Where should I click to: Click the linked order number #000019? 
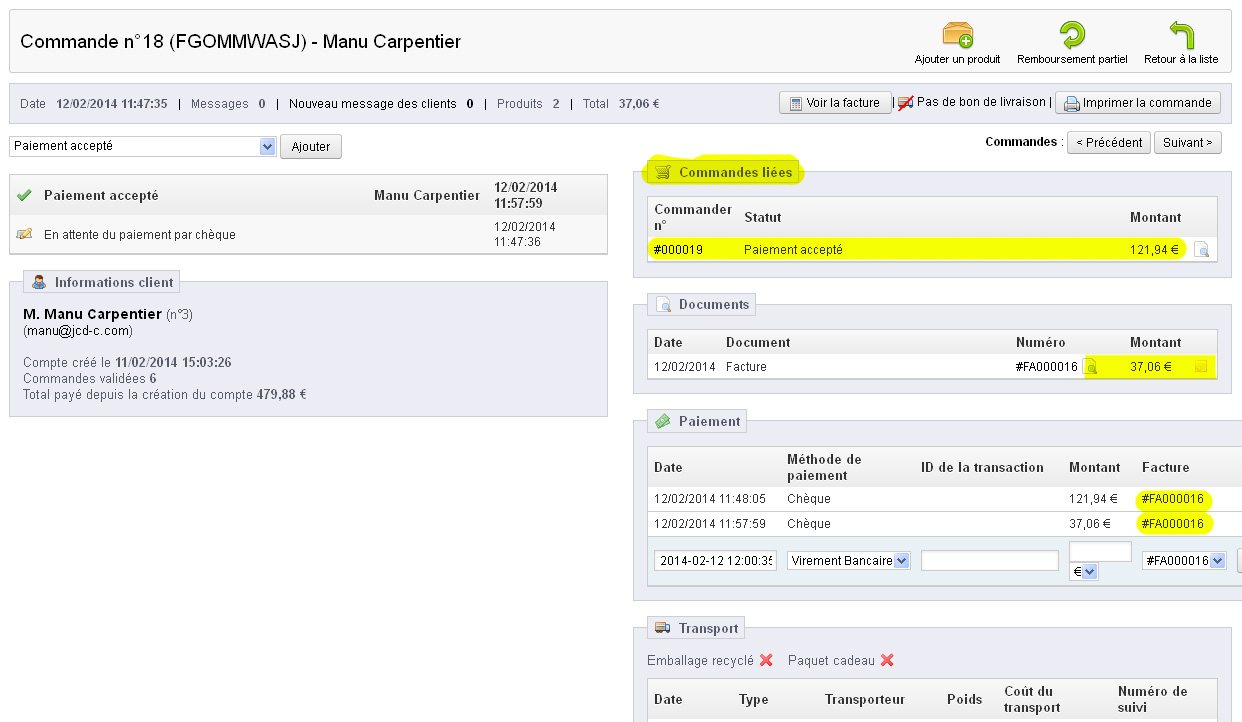[679, 250]
